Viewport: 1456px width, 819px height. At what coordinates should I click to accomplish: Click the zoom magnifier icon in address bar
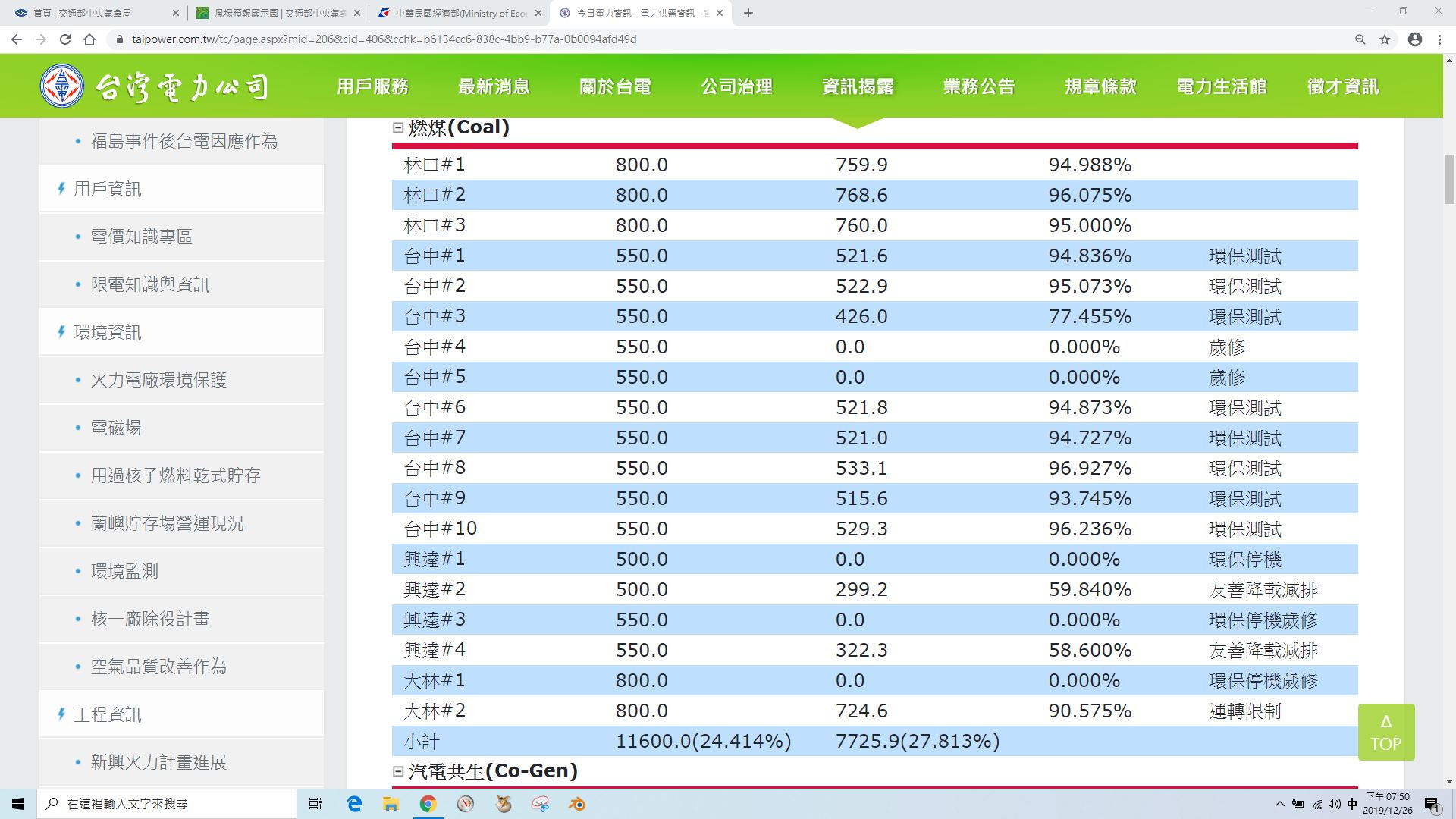point(1360,39)
